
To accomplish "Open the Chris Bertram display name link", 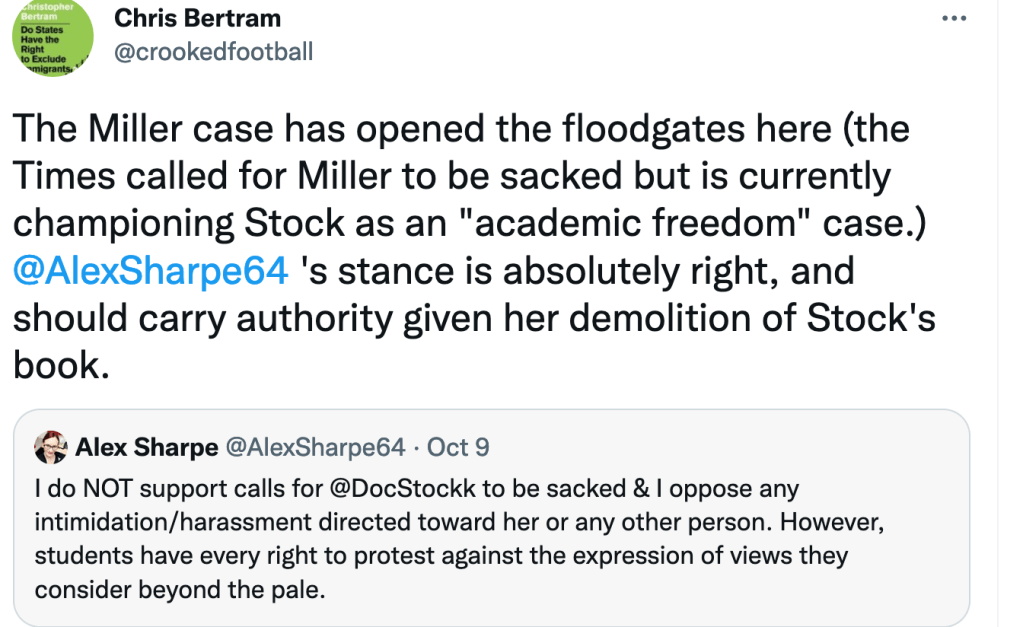I will point(197,18).
